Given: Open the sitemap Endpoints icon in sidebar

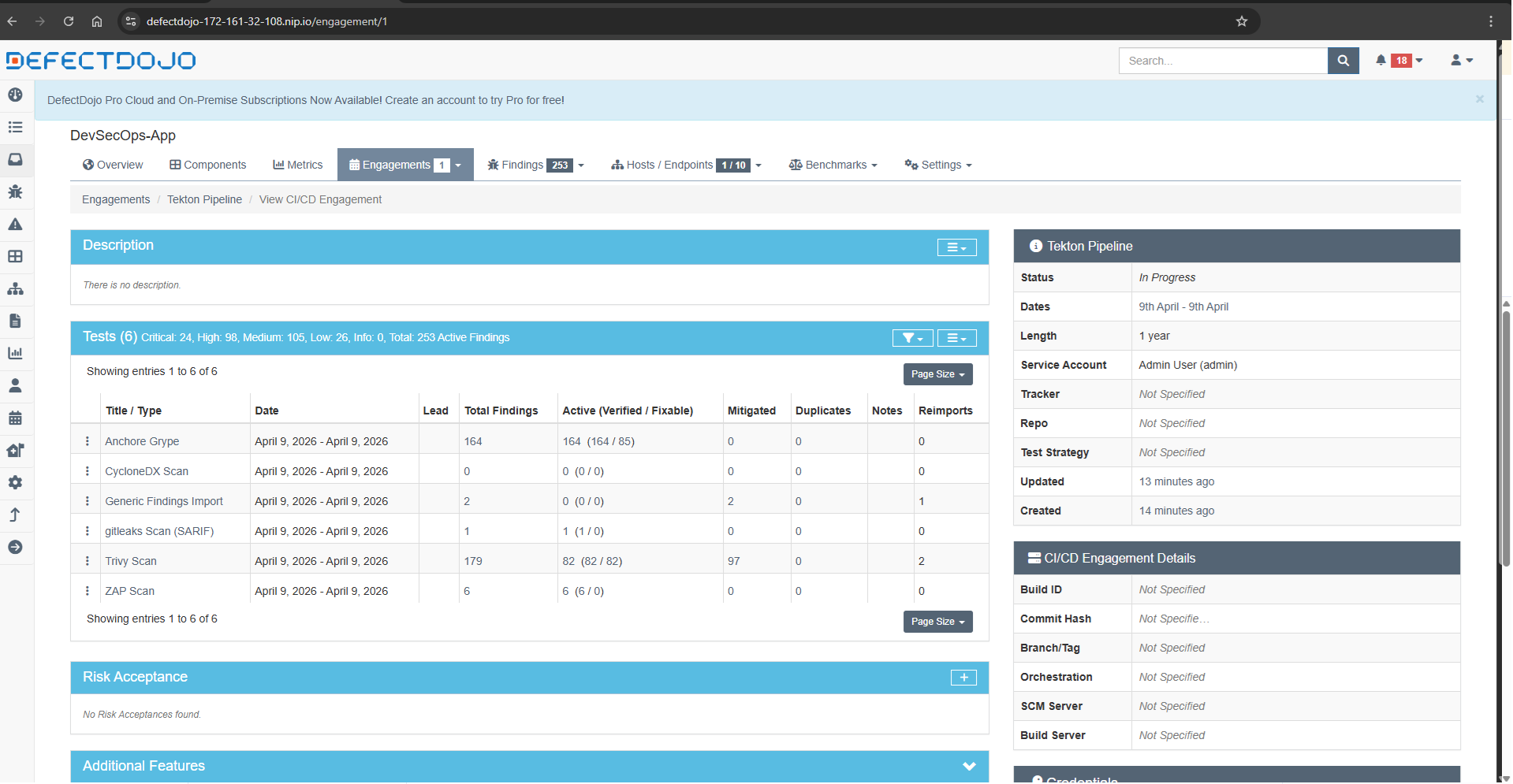Looking at the screenshot, I should click(16, 289).
